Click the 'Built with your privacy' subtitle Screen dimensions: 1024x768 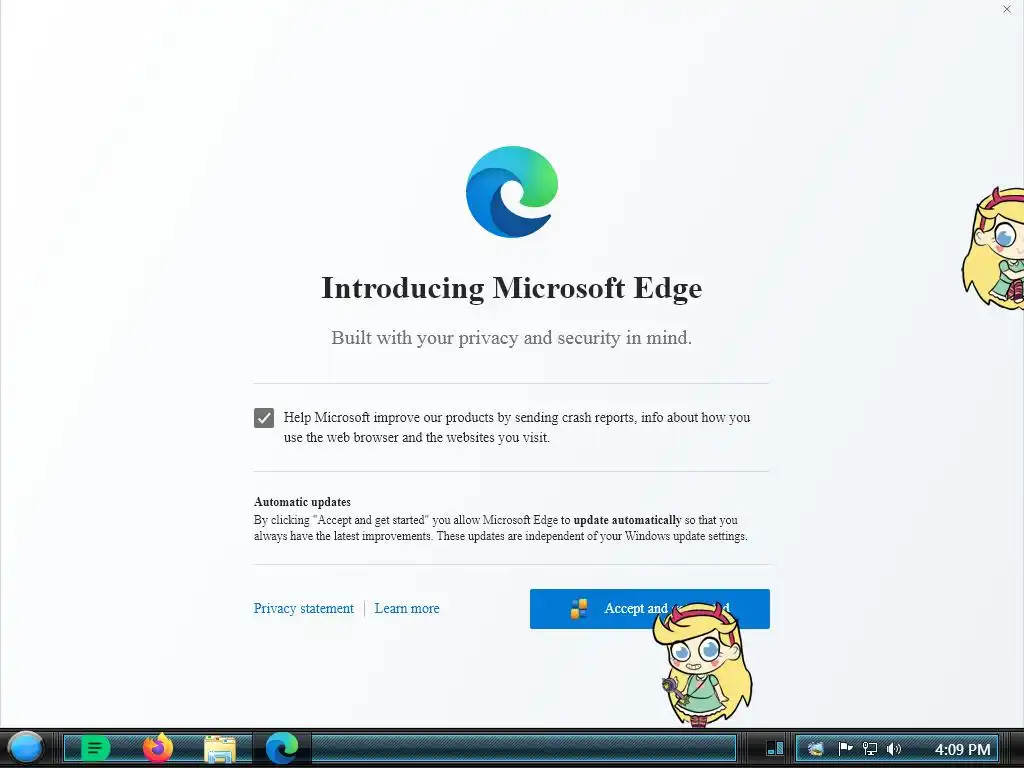pos(511,338)
